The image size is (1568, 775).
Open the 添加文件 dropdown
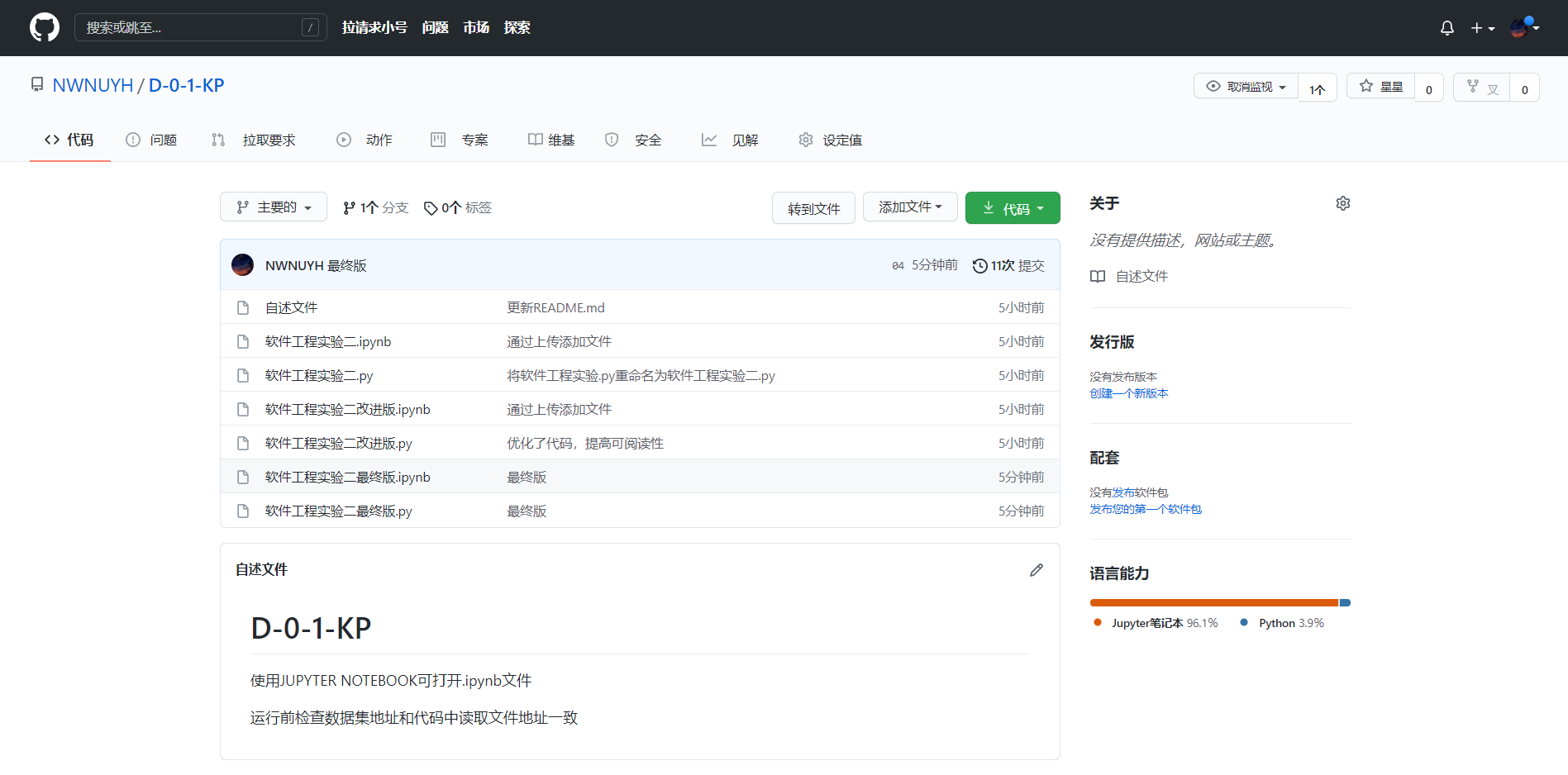[x=910, y=207]
